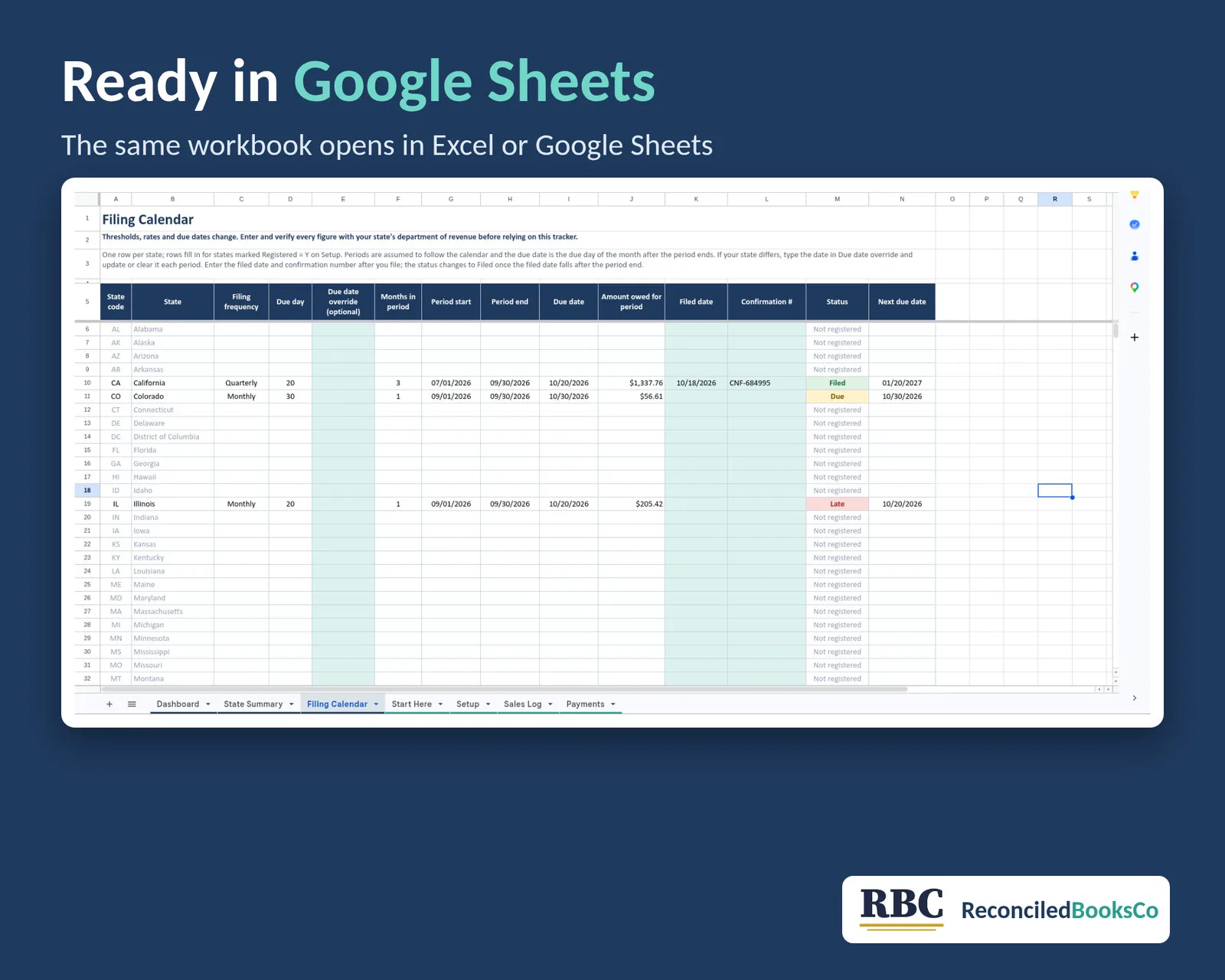The width and height of the screenshot is (1225, 980).
Task: Switch to the Dashboard sheet tab
Action: pyautogui.click(x=178, y=704)
